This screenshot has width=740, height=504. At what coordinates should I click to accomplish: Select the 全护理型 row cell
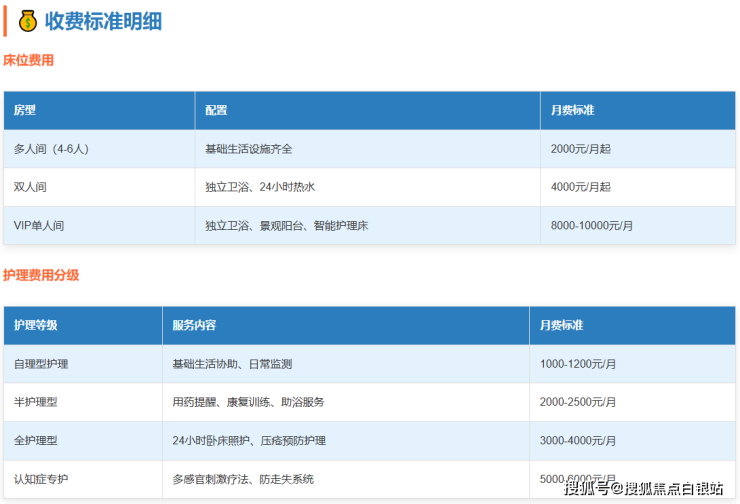(36, 441)
